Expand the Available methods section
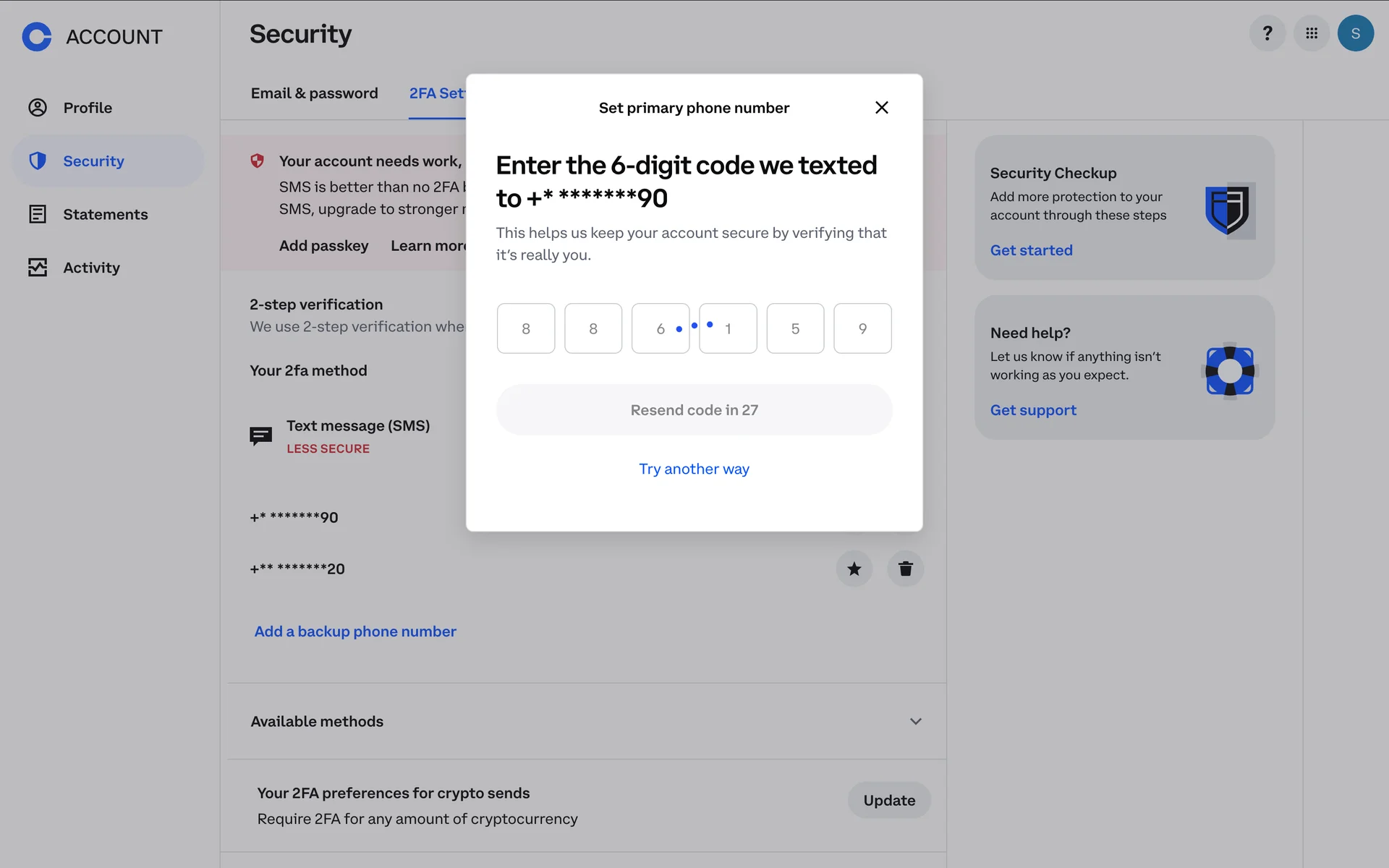Viewport: 1389px width, 868px height. pos(915,721)
